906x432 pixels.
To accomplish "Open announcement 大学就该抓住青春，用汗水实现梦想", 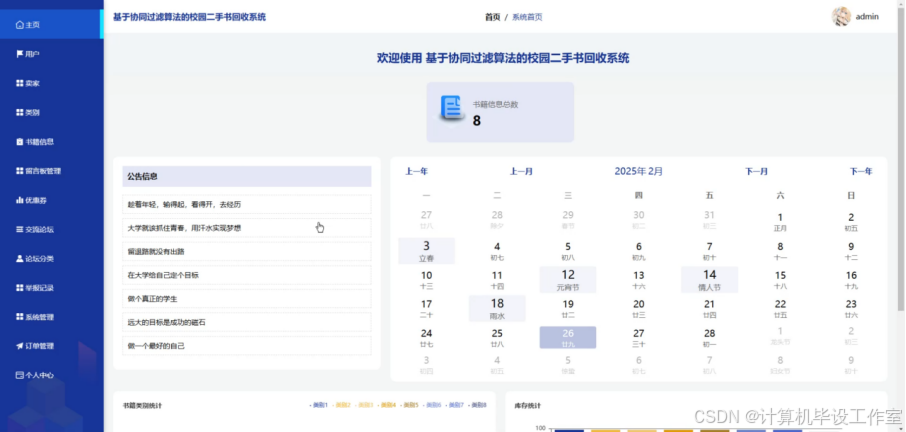I will 247,228.
